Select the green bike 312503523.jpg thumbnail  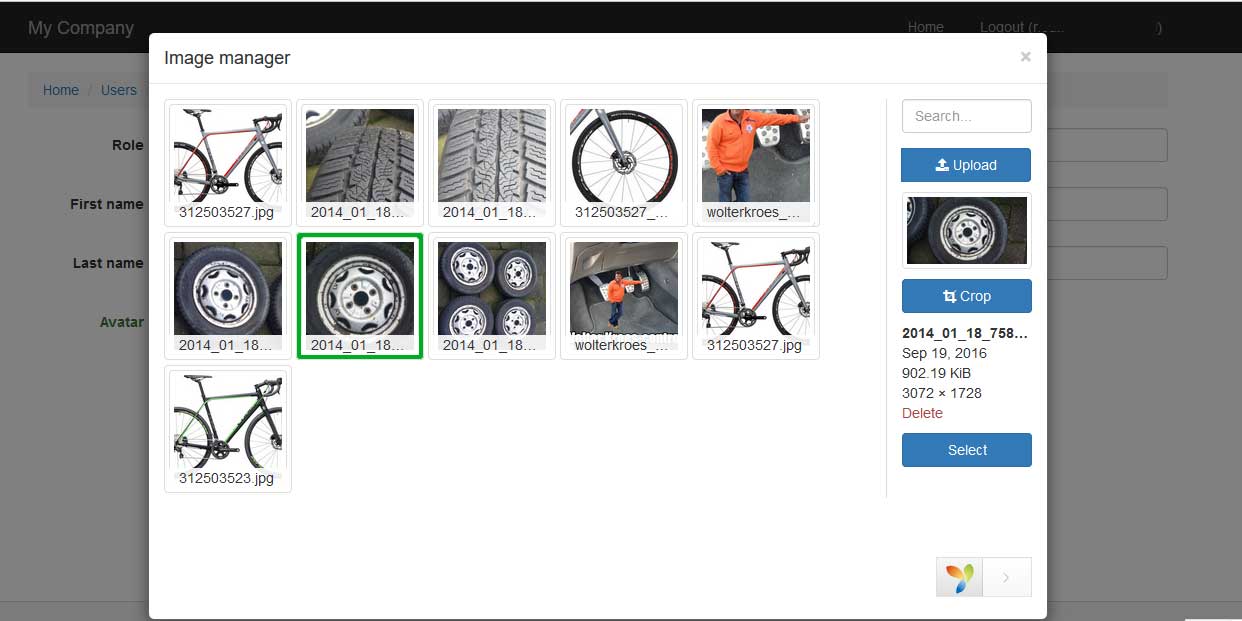click(228, 428)
